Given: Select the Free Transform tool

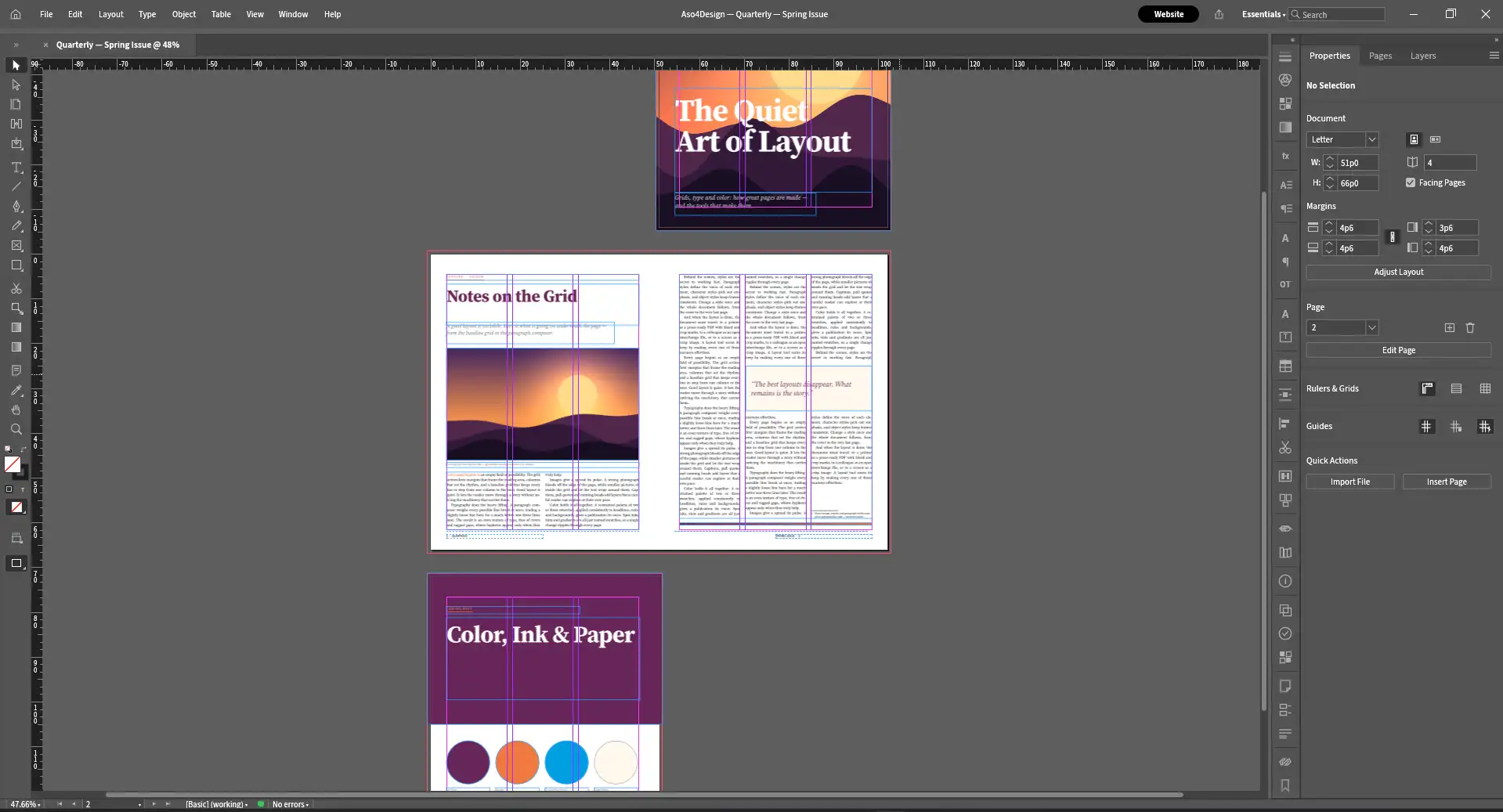Looking at the screenshot, I should pyautogui.click(x=16, y=309).
